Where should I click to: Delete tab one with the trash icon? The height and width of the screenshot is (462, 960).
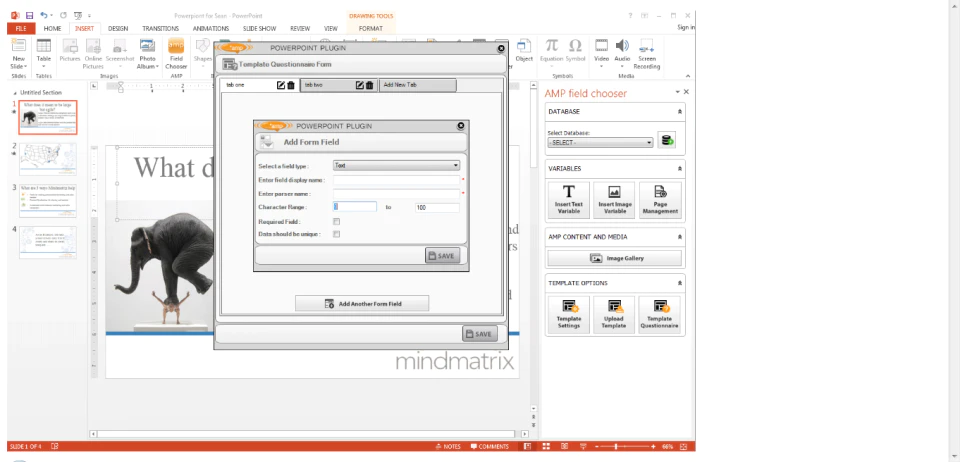pyautogui.click(x=291, y=85)
